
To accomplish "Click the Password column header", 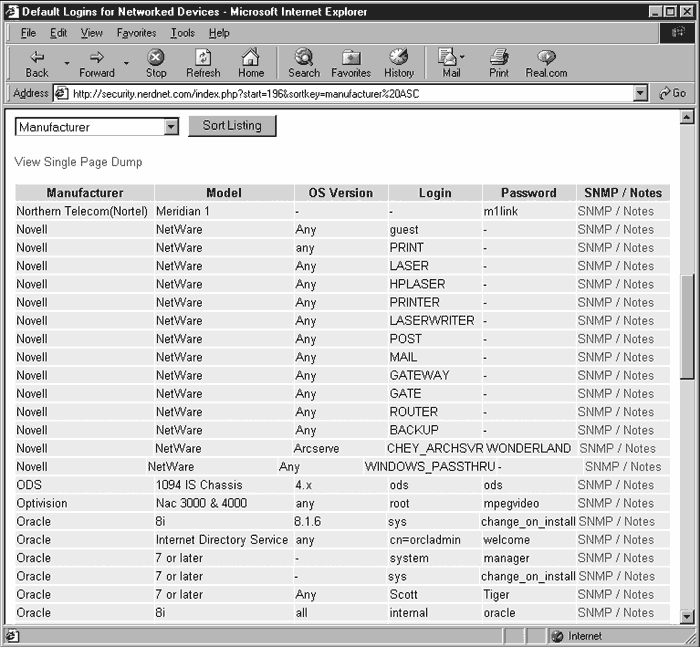I will [529, 193].
